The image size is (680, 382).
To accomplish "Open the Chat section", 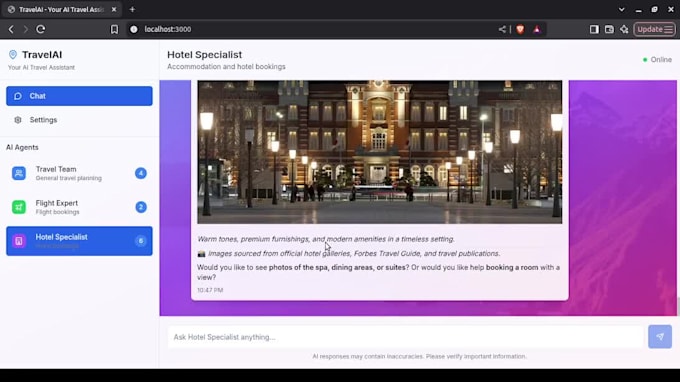I will click(79, 96).
